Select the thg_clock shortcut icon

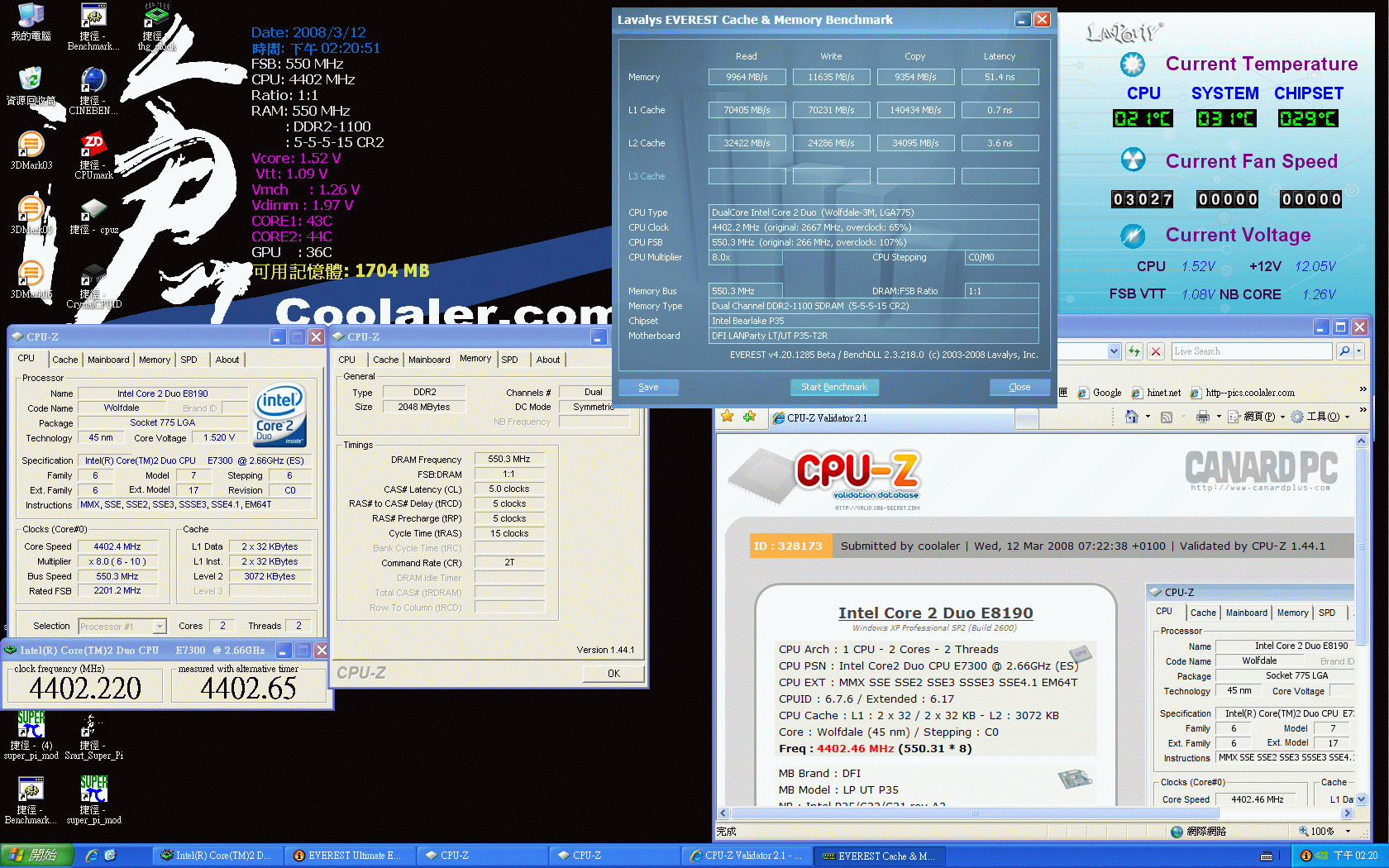click(156, 26)
